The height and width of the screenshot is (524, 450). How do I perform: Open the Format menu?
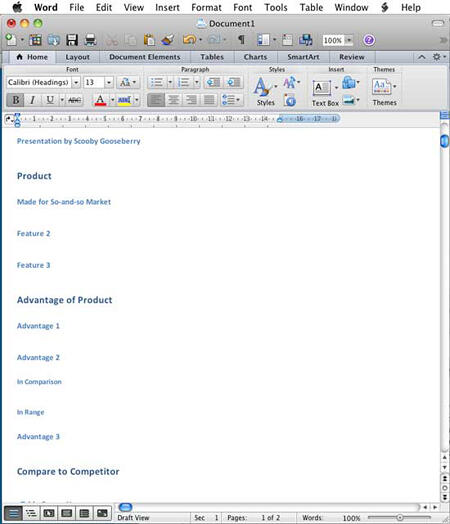(x=206, y=7)
